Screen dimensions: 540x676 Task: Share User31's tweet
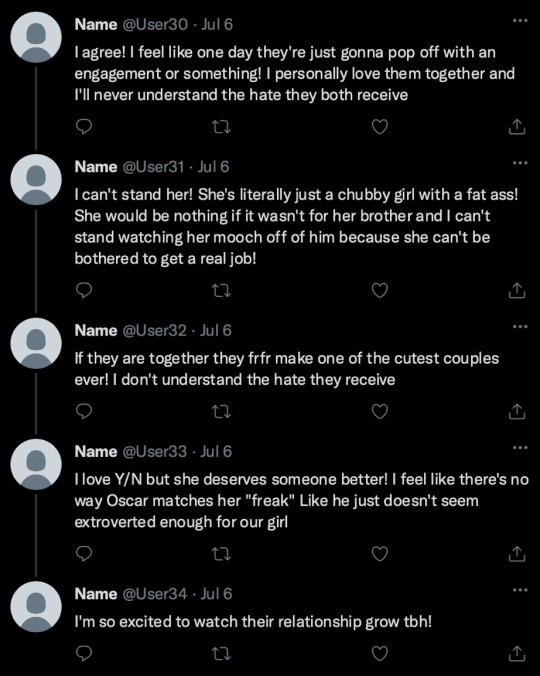(x=517, y=291)
